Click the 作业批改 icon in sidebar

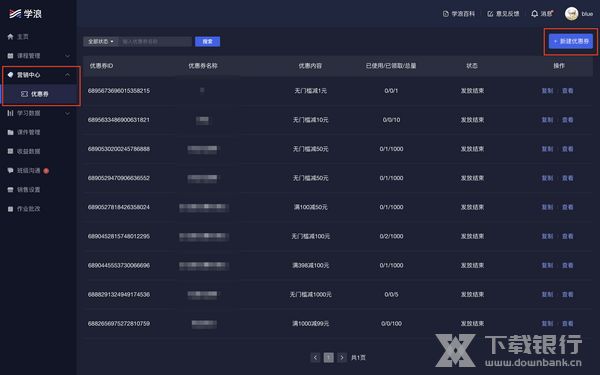tap(10, 209)
